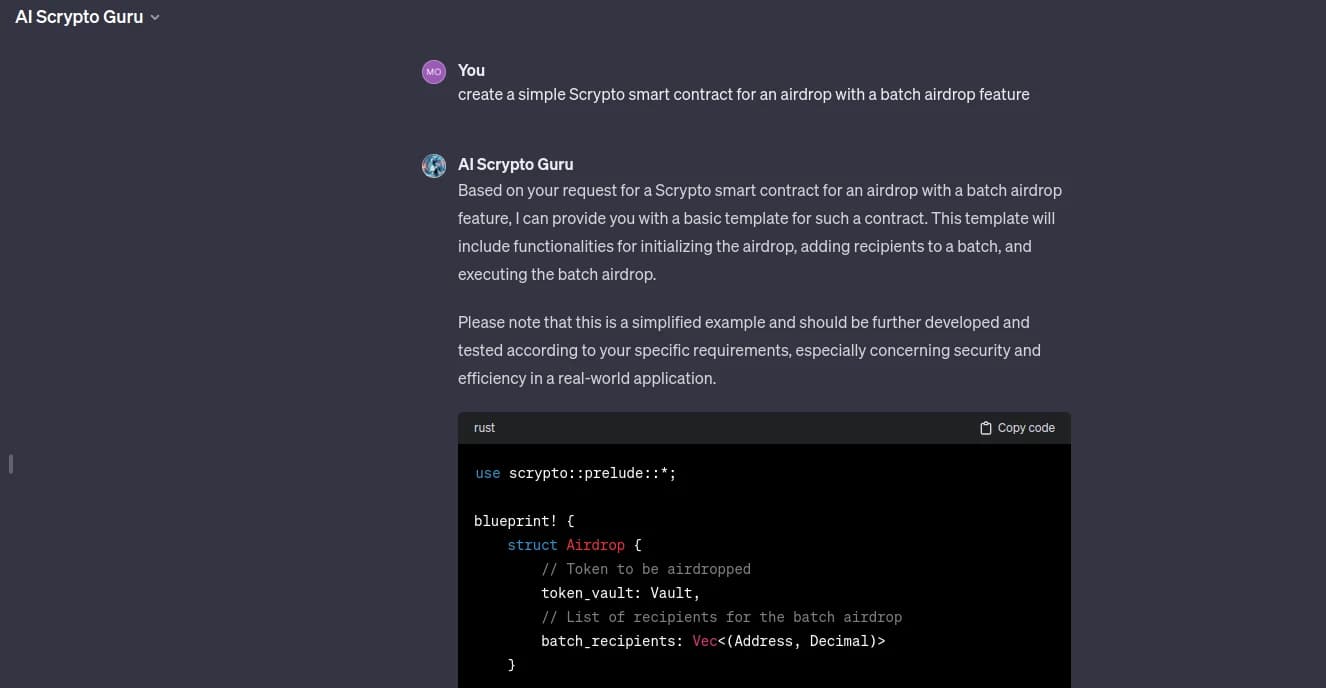Viewport: 1326px width, 688px height.
Task: Click the line "use scrypto::prelude::*;"
Action: [x=576, y=473]
